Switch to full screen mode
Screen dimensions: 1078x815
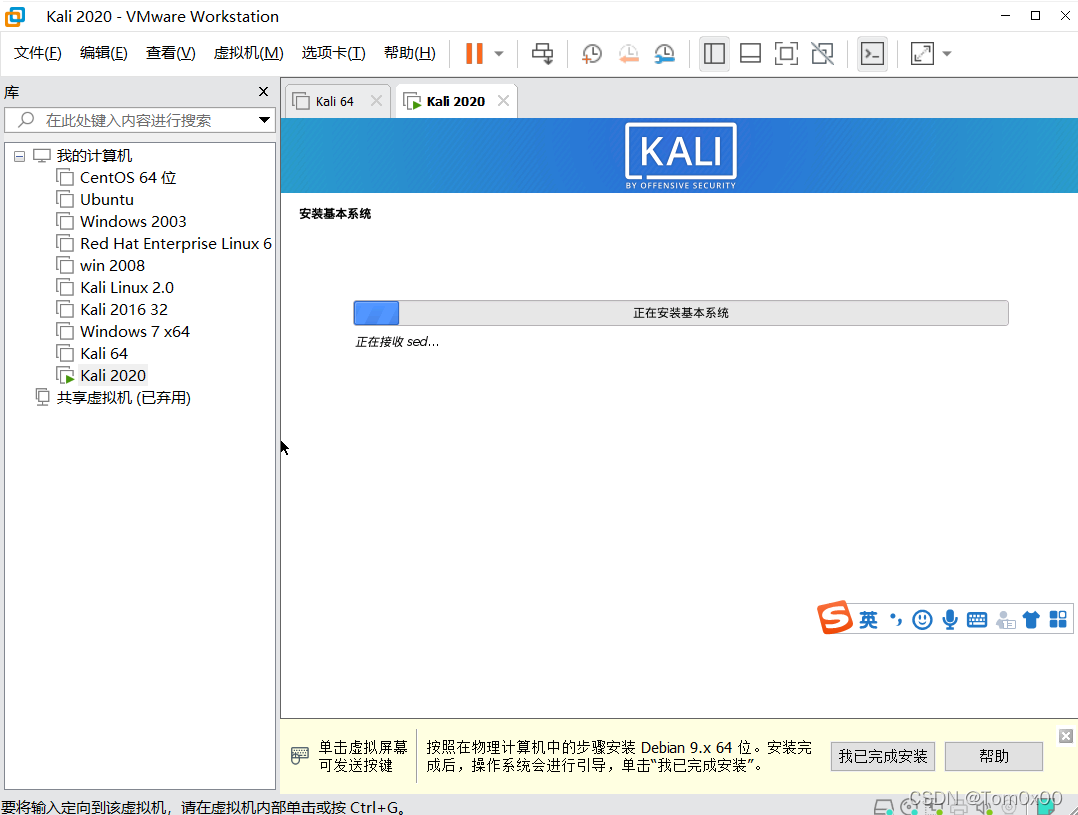click(x=786, y=54)
